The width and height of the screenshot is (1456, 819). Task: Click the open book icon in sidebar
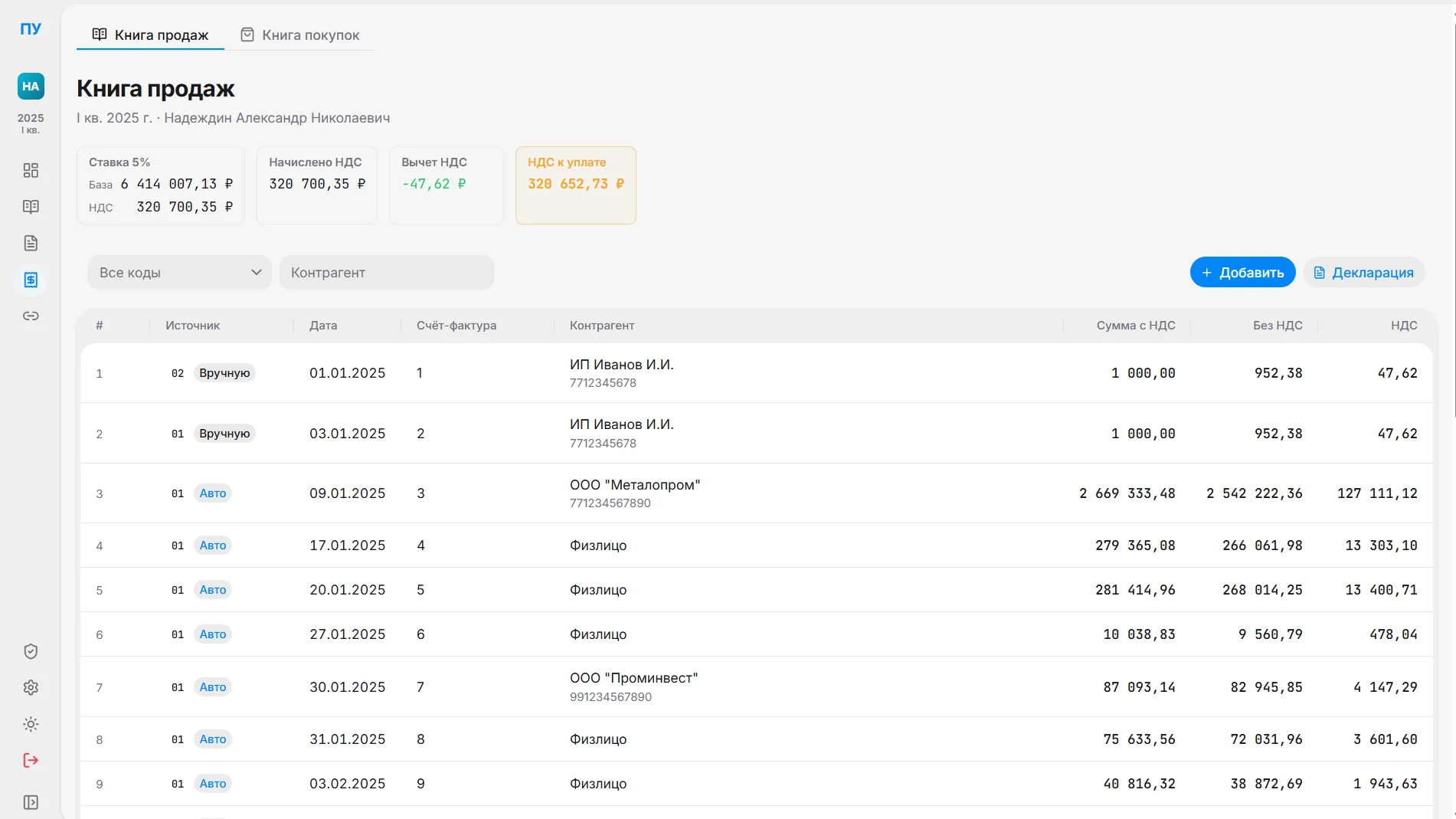pyautogui.click(x=31, y=207)
